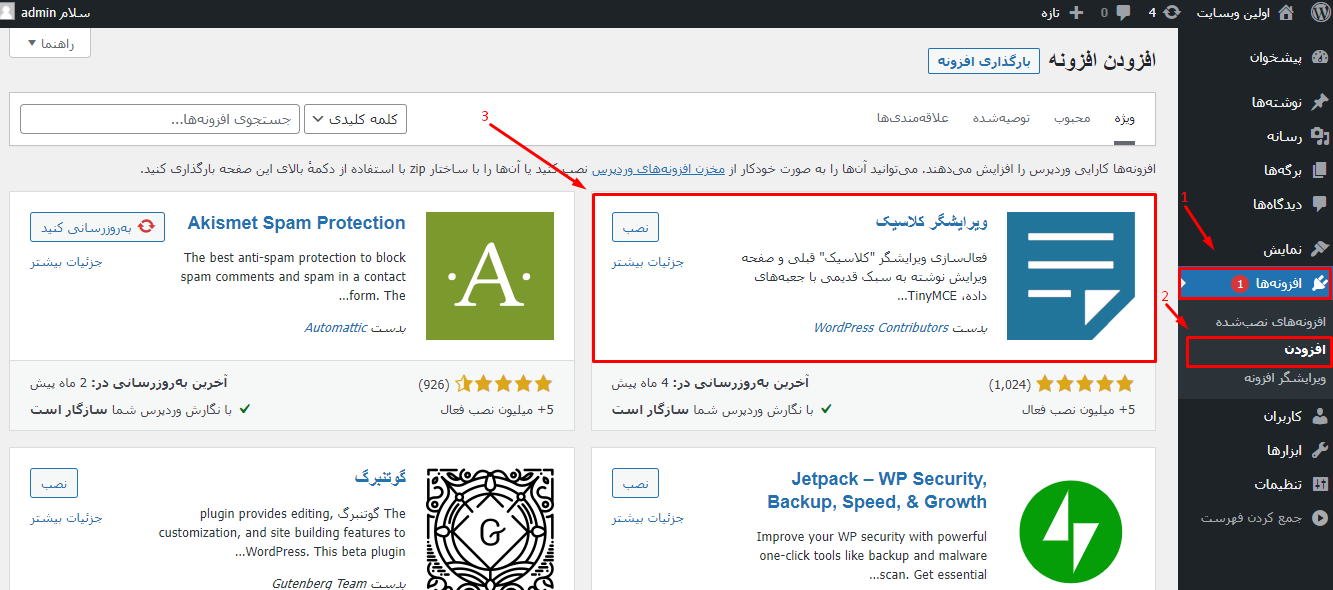Open the comments bubble icon in admin bar
Viewport: 1333px width, 590px height.
coord(1123,13)
